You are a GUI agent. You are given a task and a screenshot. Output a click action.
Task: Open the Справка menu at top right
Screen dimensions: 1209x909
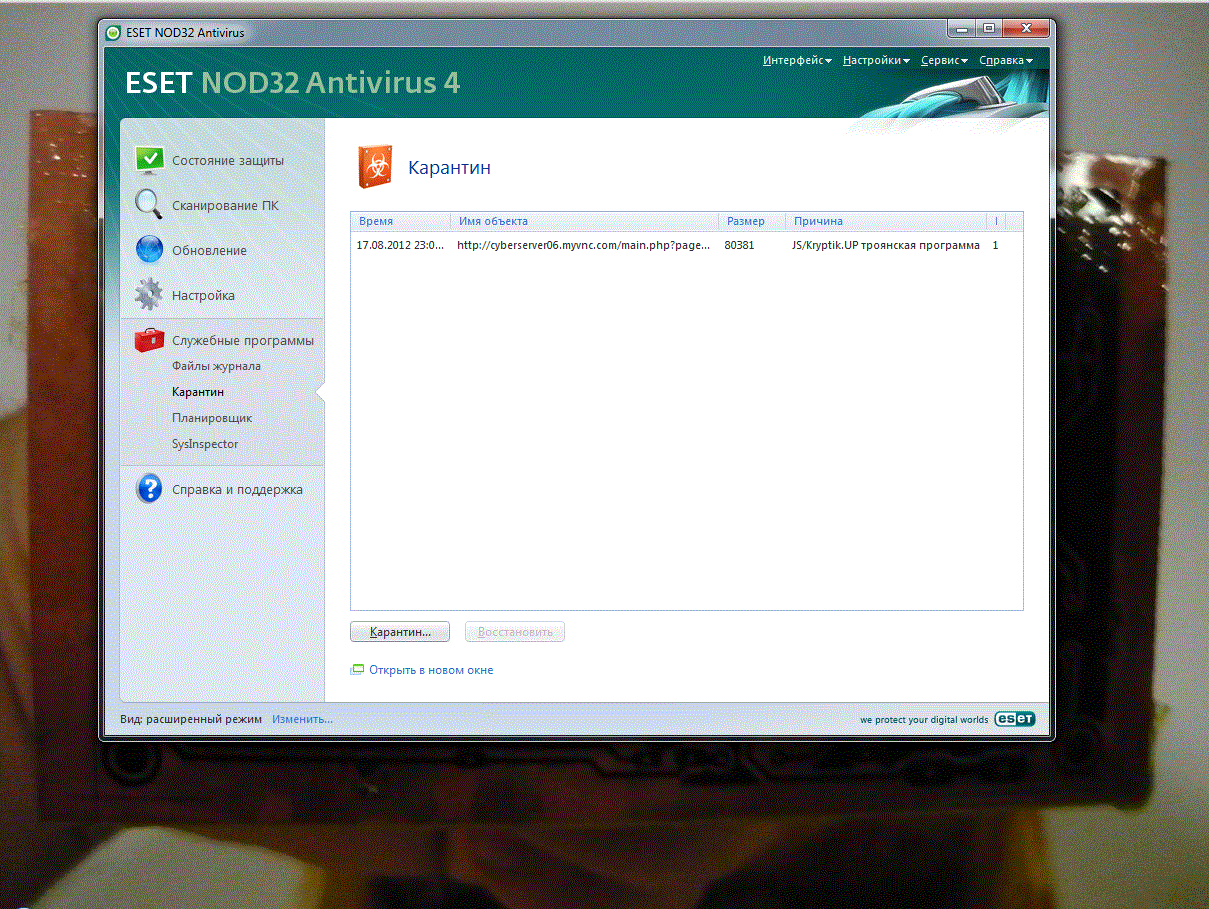1005,61
